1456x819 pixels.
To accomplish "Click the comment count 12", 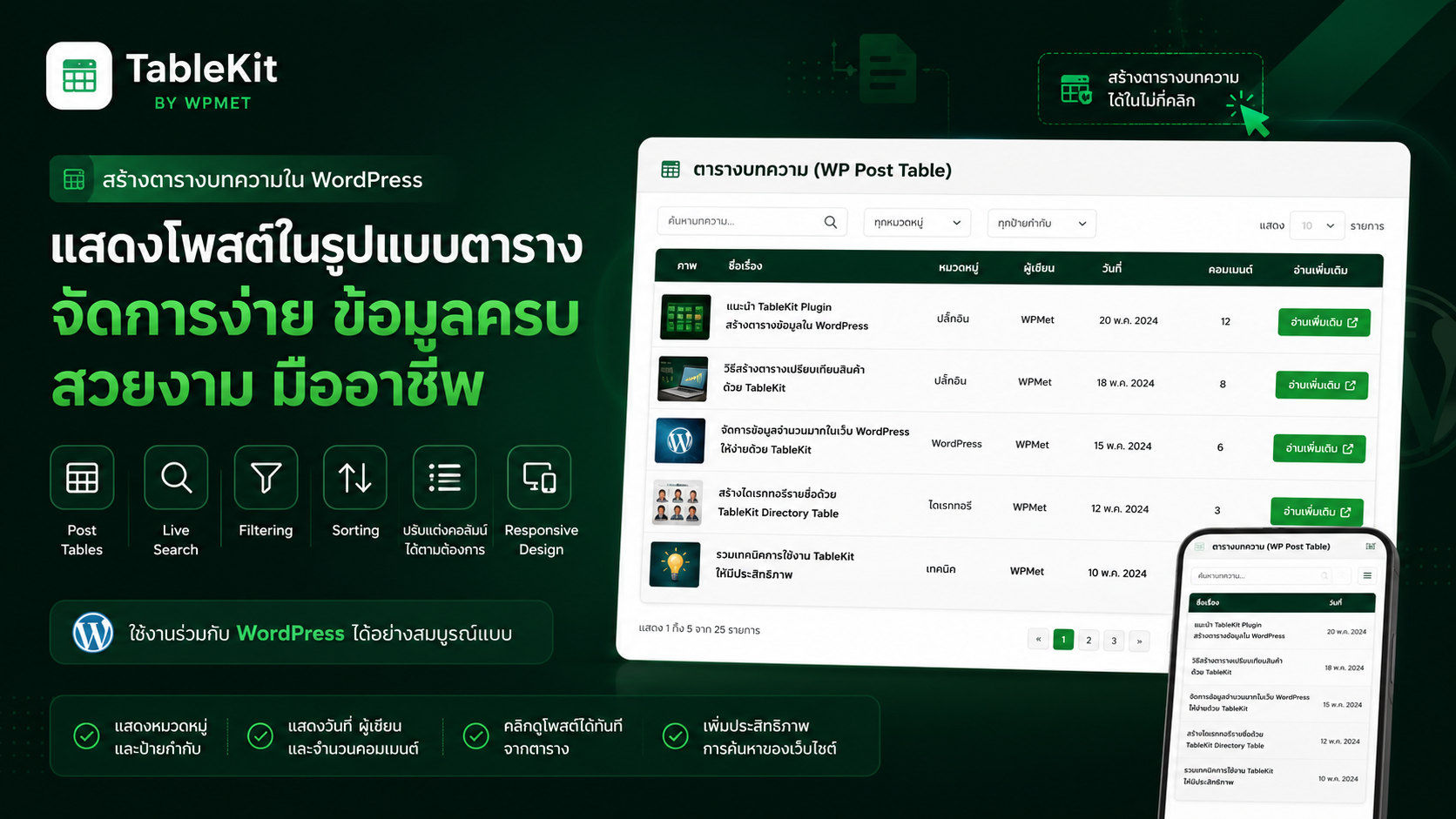I will pyautogui.click(x=1225, y=322).
